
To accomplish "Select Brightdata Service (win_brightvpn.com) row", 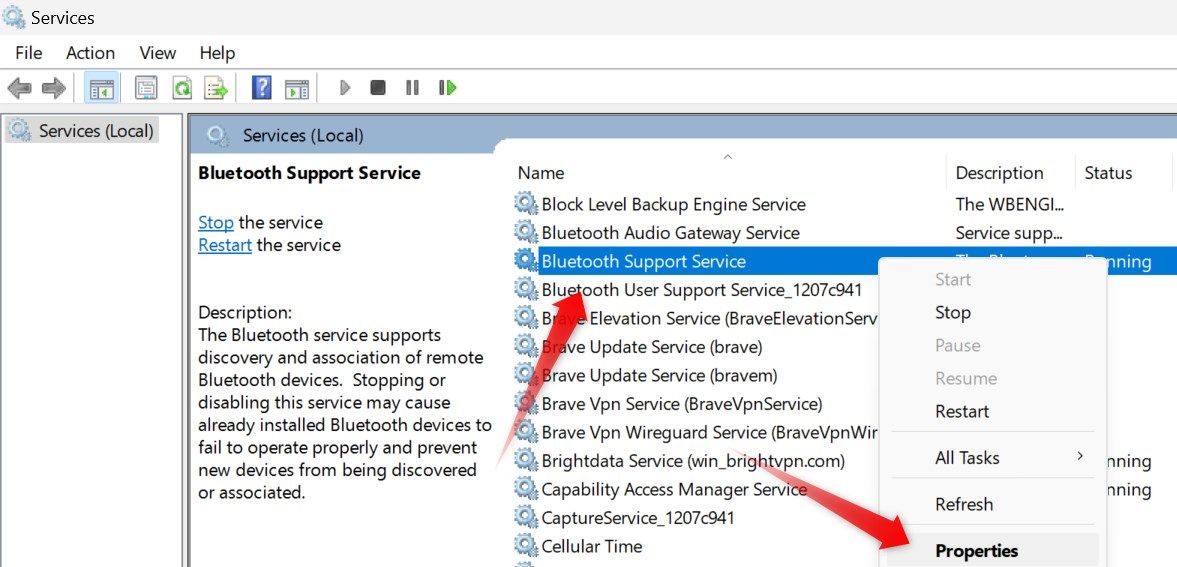I will point(693,461).
